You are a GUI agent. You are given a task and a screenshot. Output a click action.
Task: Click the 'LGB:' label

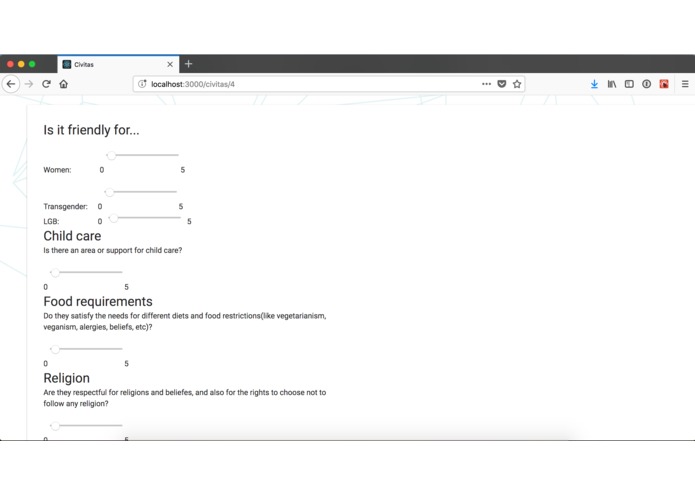tap(51, 221)
